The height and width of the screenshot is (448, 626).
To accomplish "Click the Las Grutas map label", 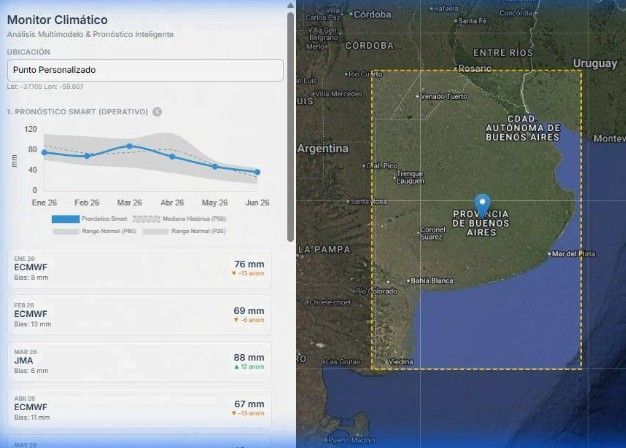I will click(343, 362).
